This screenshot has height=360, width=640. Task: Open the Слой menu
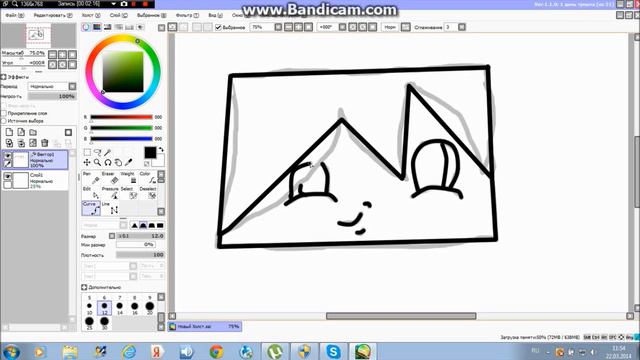[x=118, y=15]
